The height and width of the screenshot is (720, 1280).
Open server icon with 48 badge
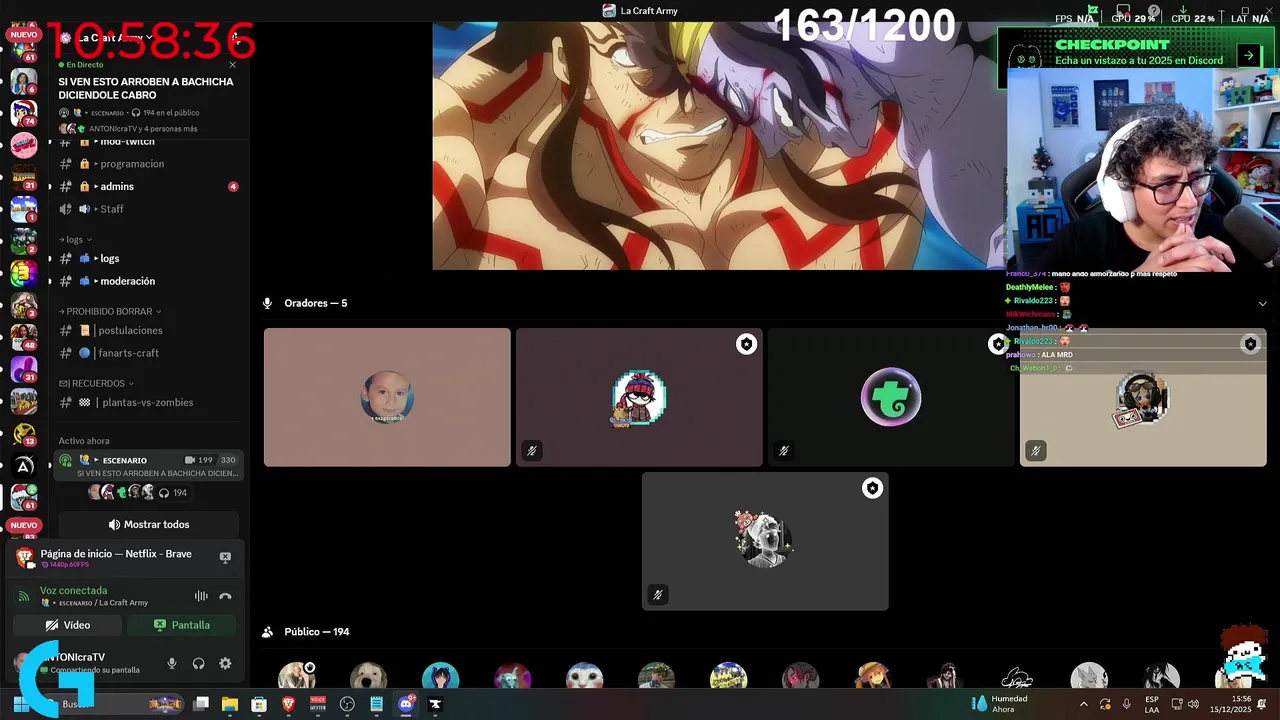[23, 337]
